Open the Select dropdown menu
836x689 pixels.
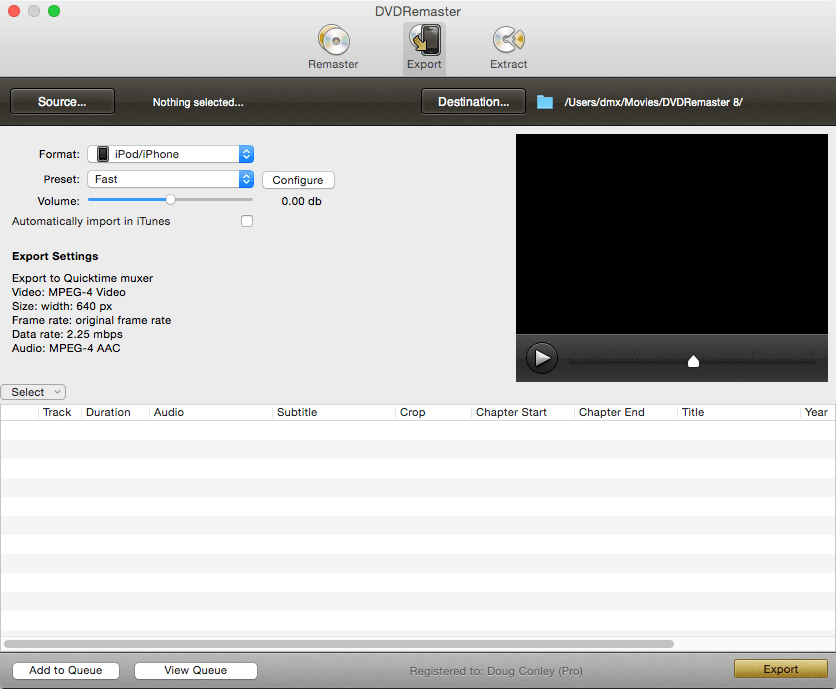33,392
